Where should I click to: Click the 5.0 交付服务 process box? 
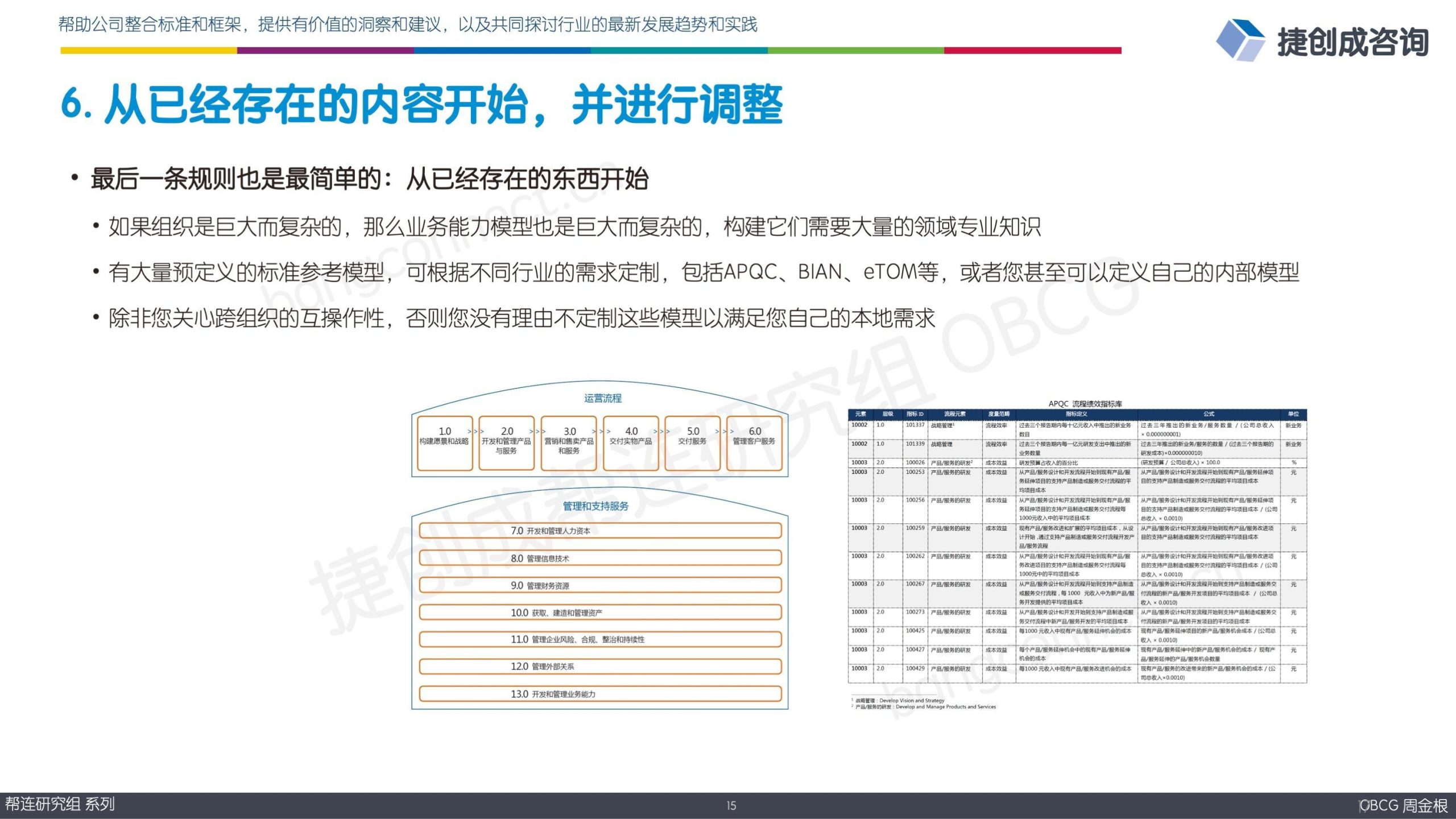[692, 443]
